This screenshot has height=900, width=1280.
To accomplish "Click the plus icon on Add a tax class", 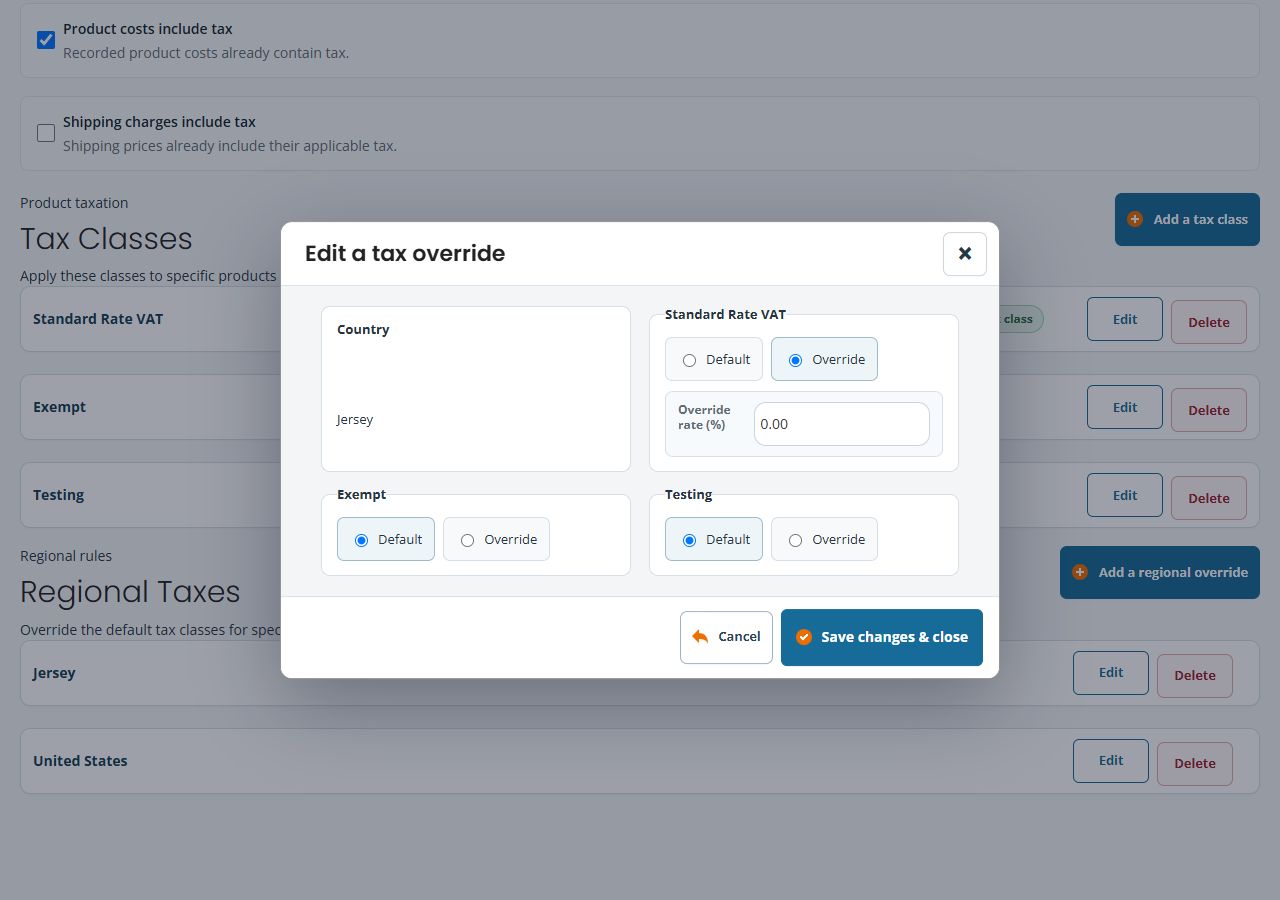I will point(1135,219).
